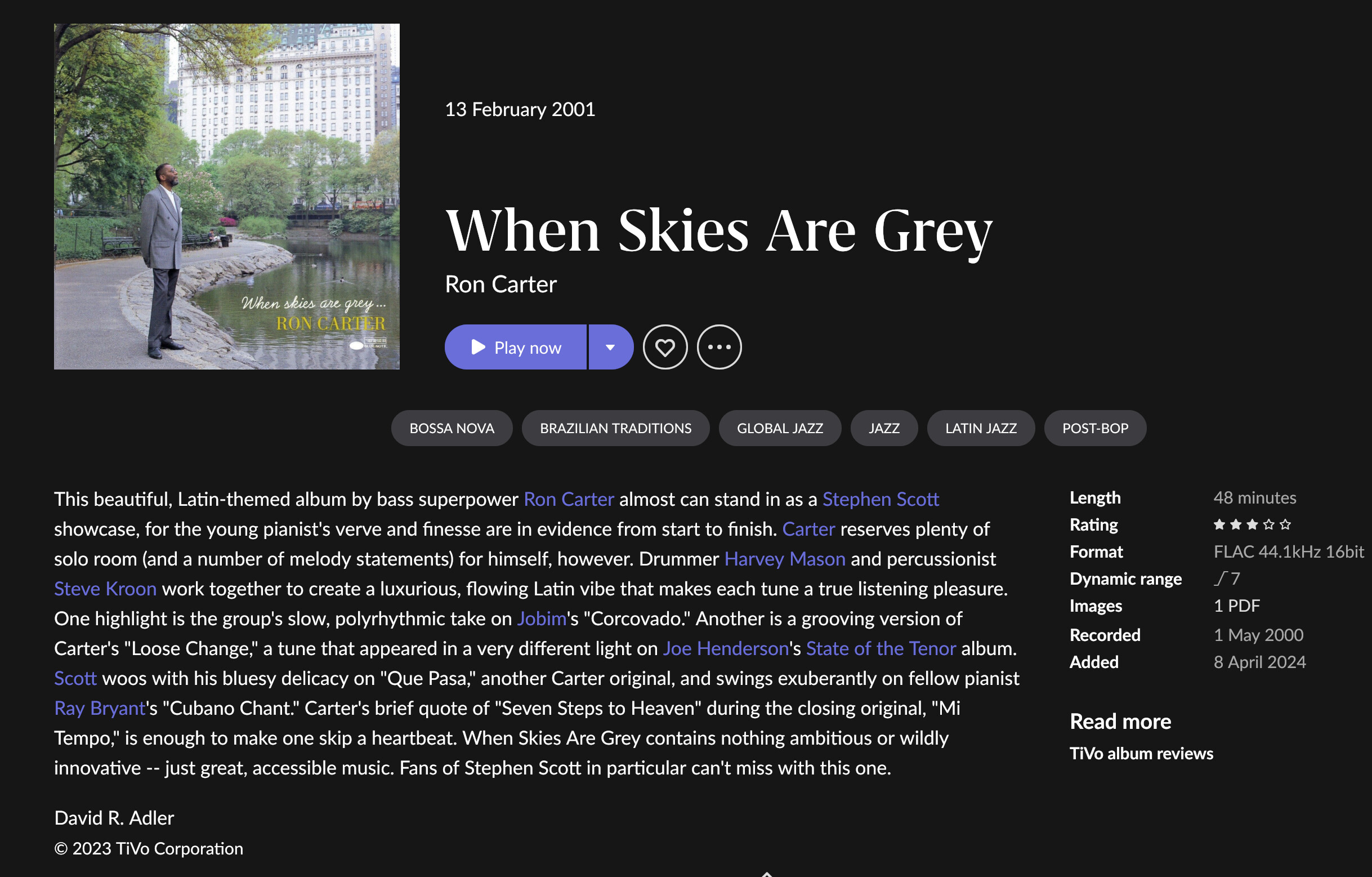Screen dimensions: 1372x877
Task: Click the three-star album rating
Action: tap(1252, 524)
